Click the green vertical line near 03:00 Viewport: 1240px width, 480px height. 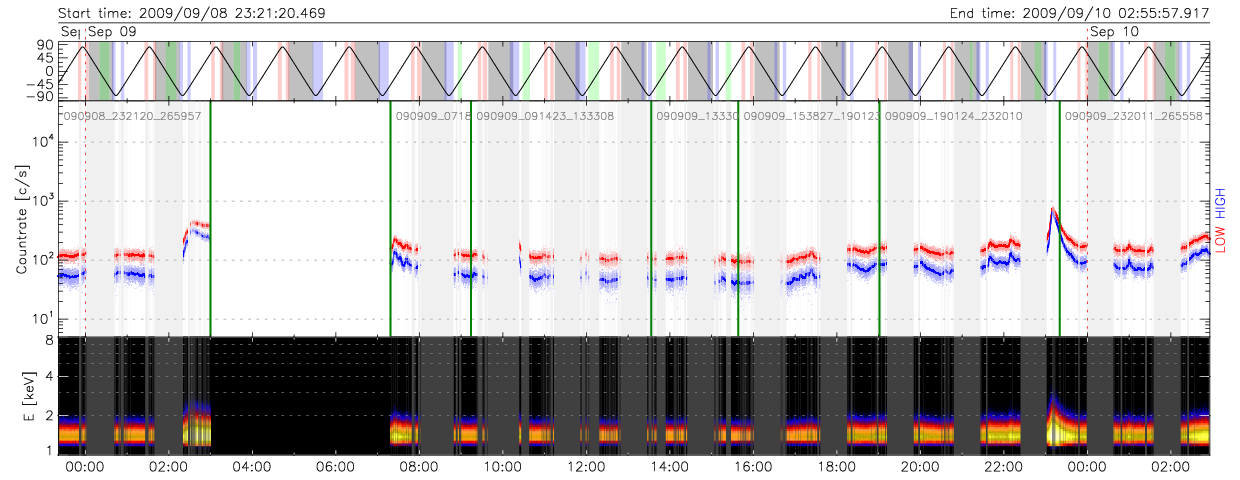210,220
